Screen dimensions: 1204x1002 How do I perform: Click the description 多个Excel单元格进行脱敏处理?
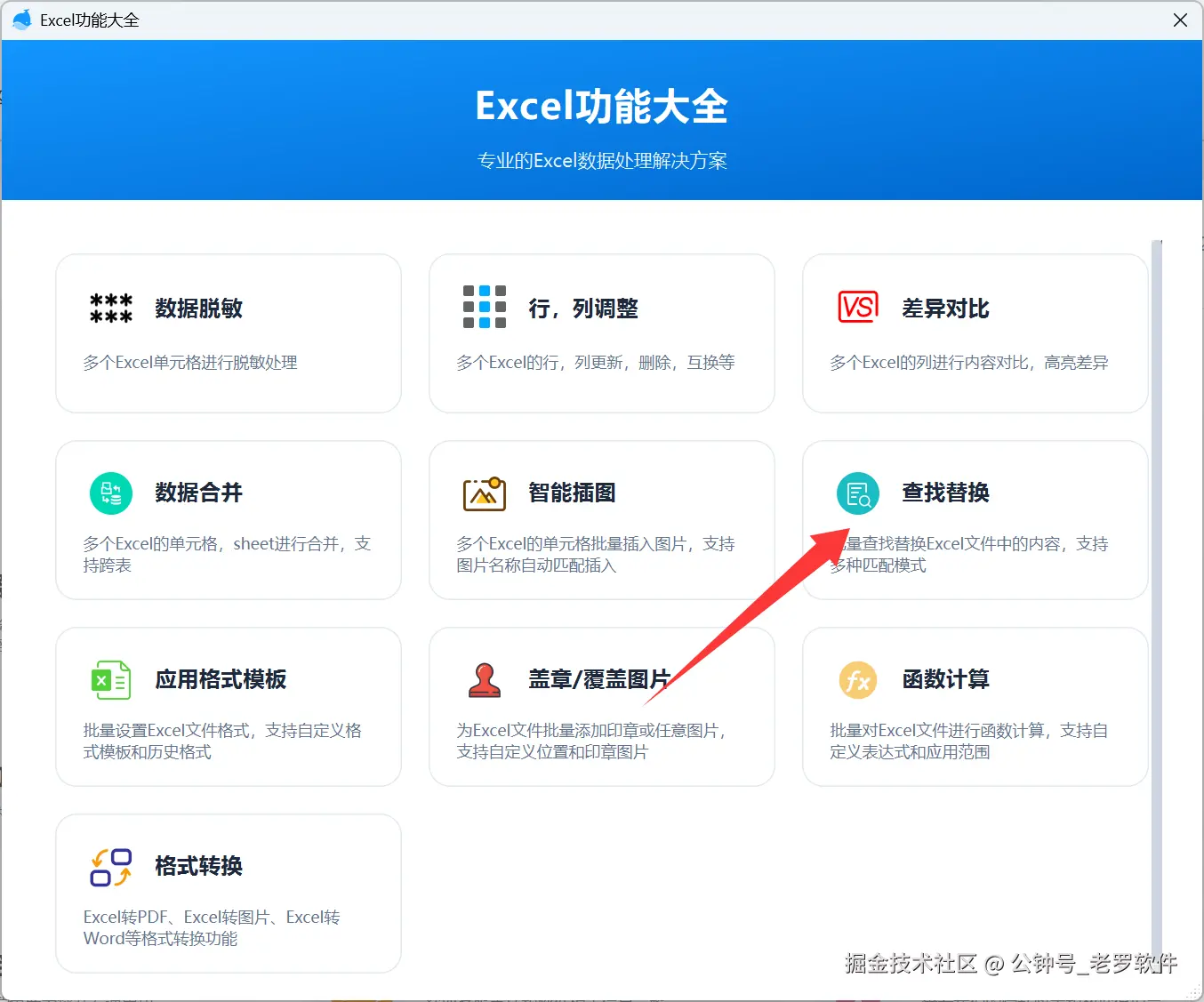[x=190, y=363]
